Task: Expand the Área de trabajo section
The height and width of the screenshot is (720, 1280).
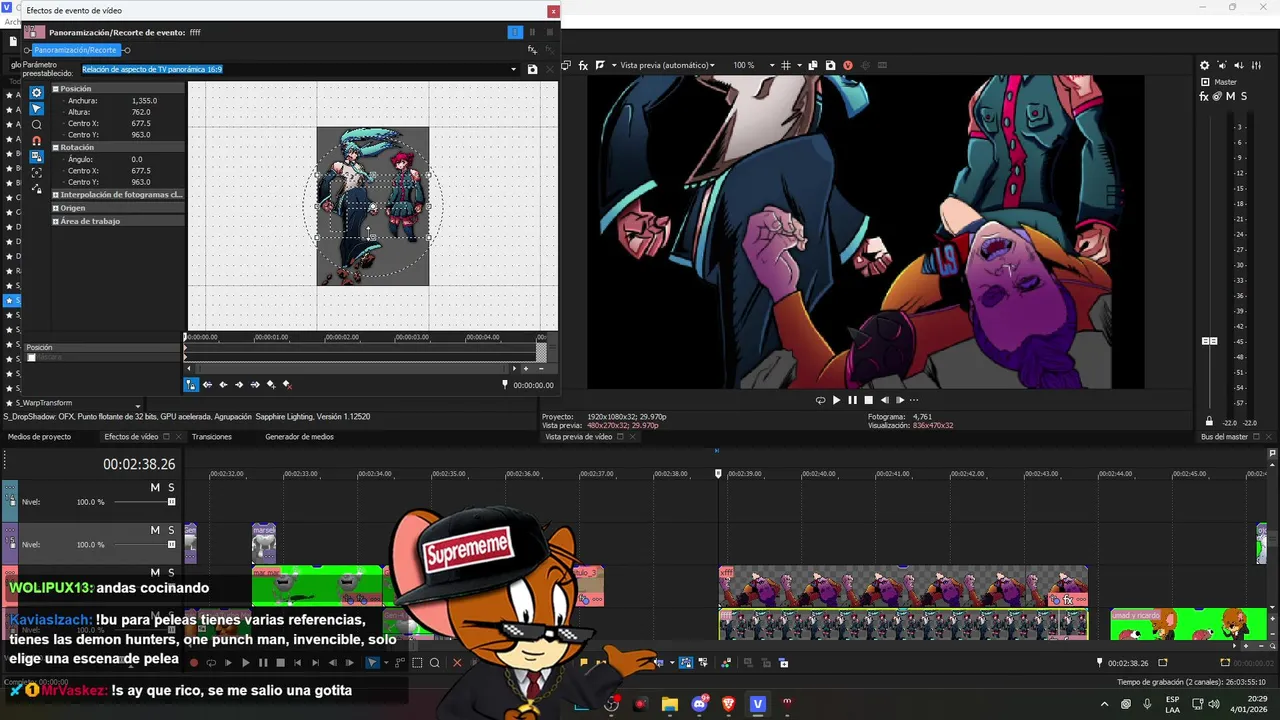Action: [56, 221]
